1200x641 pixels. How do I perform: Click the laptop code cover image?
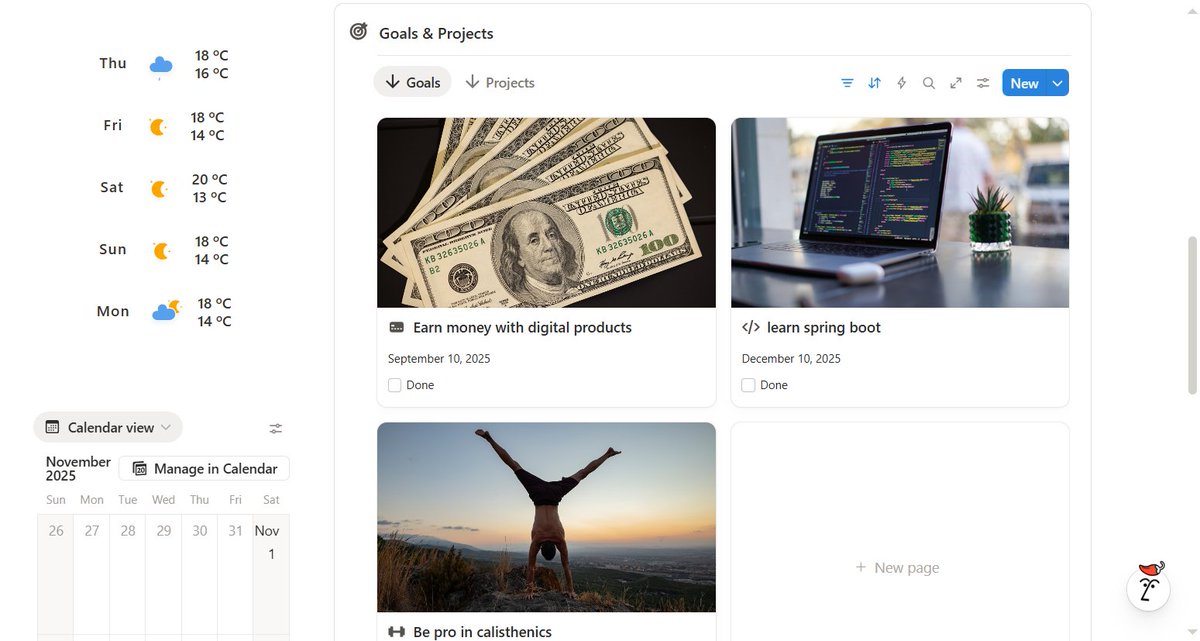(900, 212)
